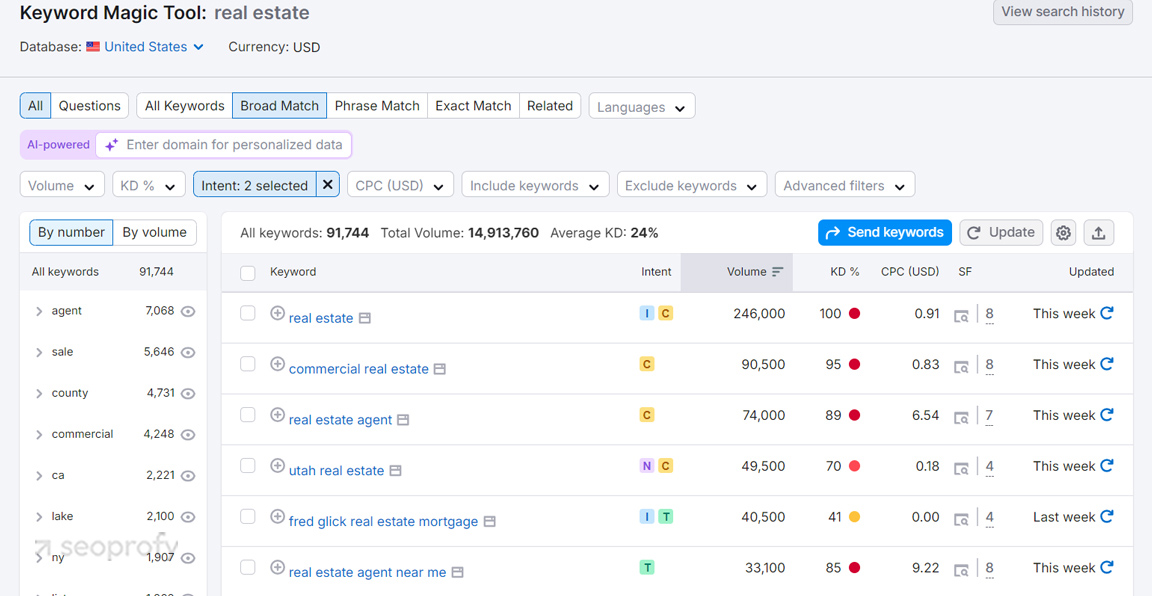
Task: Add 'commercial real estate' via plus icon
Action: pyautogui.click(x=277, y=364)
